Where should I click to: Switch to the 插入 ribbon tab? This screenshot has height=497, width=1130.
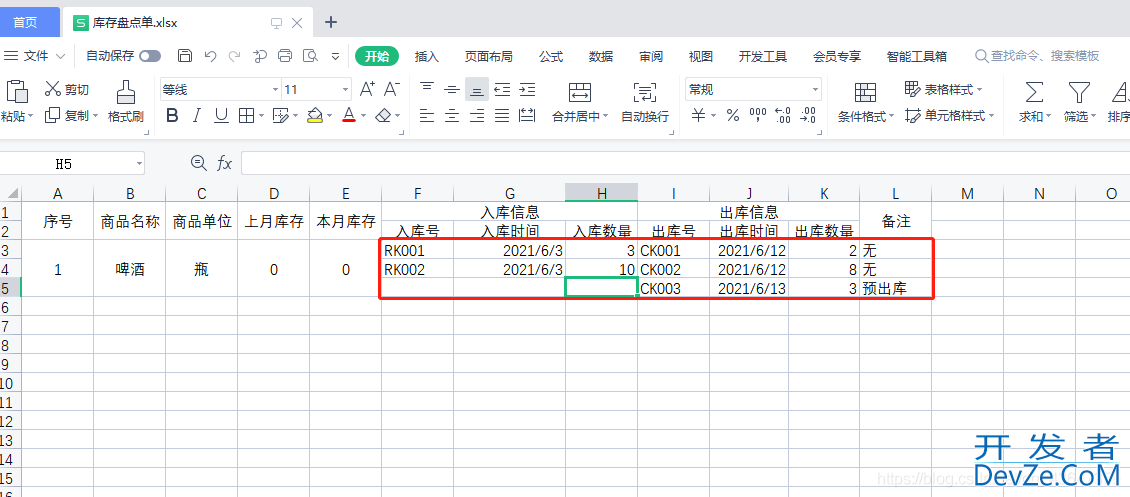(427, 56)
